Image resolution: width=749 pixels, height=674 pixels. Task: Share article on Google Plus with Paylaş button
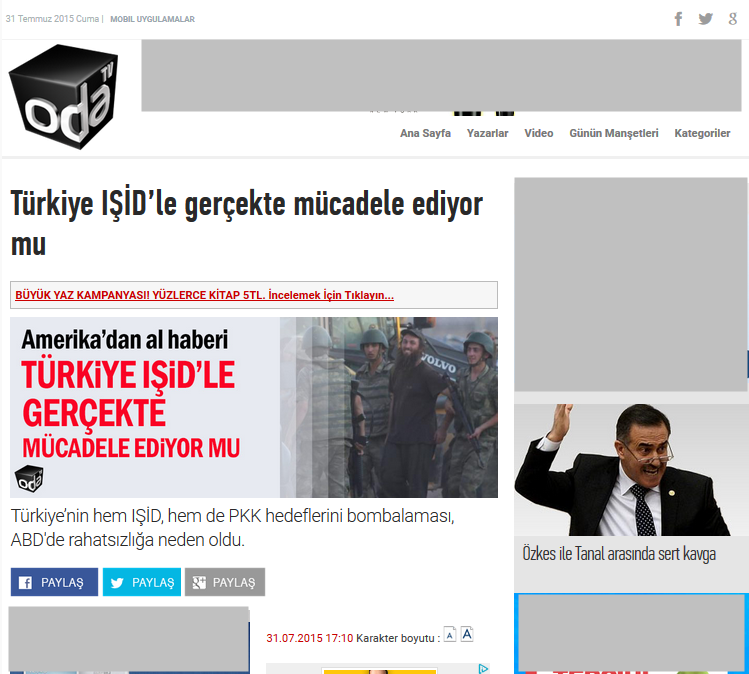click(224, 582)
